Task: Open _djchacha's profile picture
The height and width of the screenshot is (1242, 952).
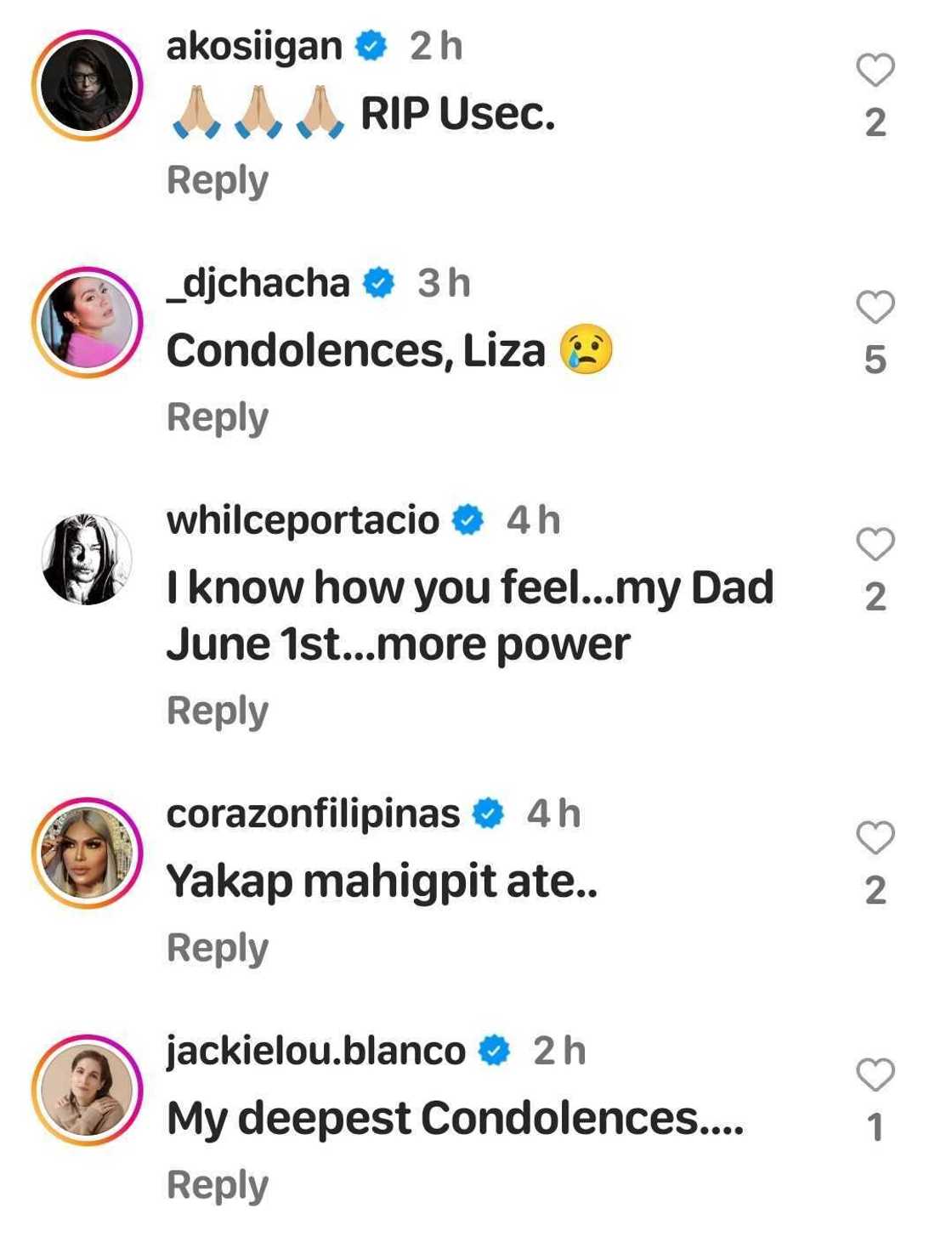Action: click(x=87, y=323)
